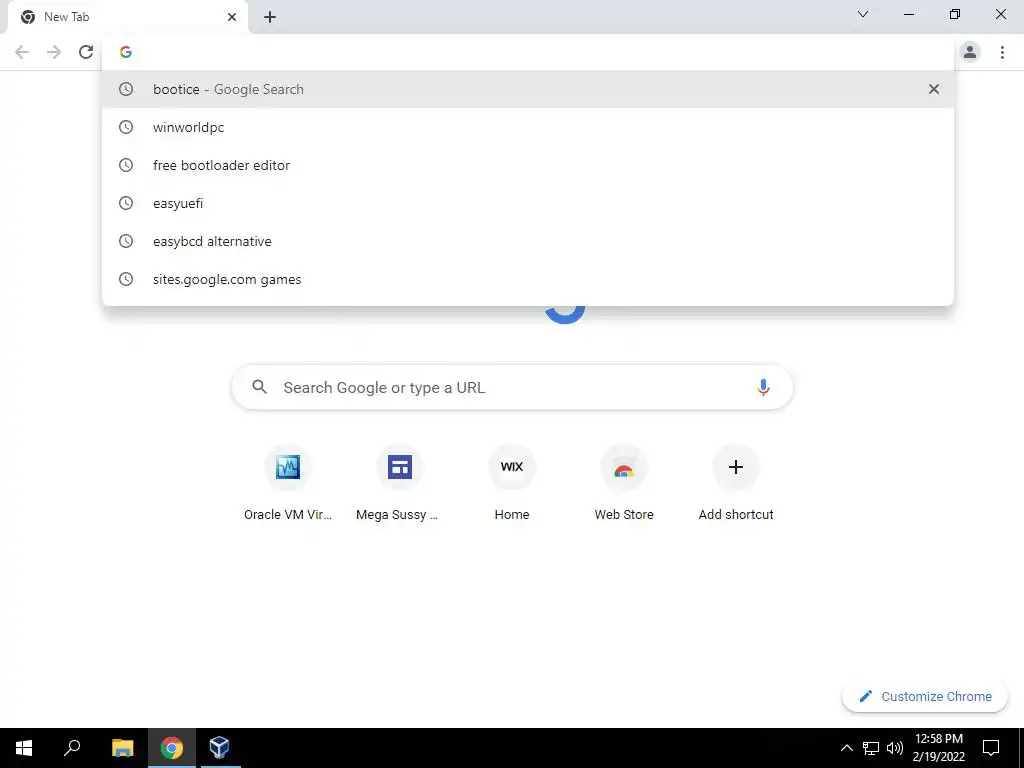
Task: Click the clock icon beside winworldpc
Action: [126, 127]
